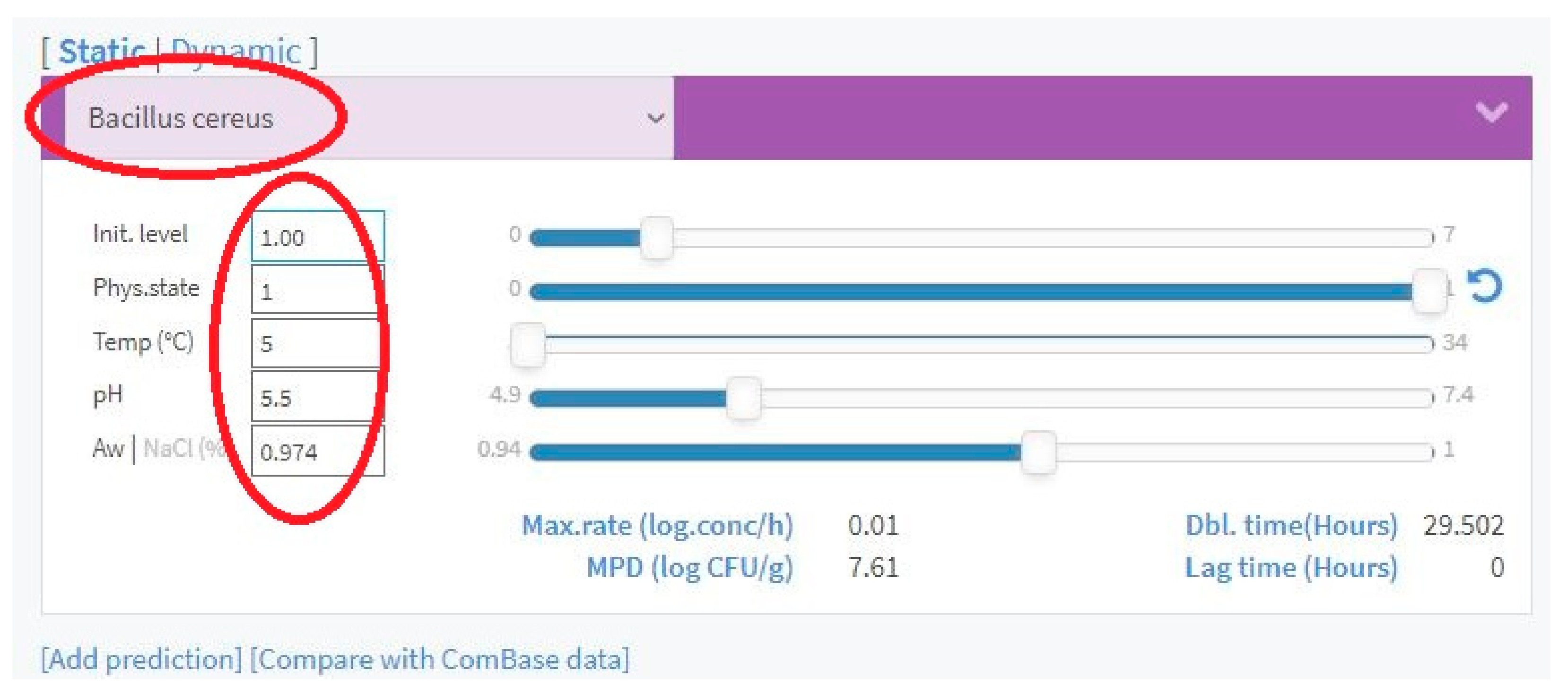Open Compare with ComBase data link
This screenshot has width=1568, height=696.
tap(439, 660)
